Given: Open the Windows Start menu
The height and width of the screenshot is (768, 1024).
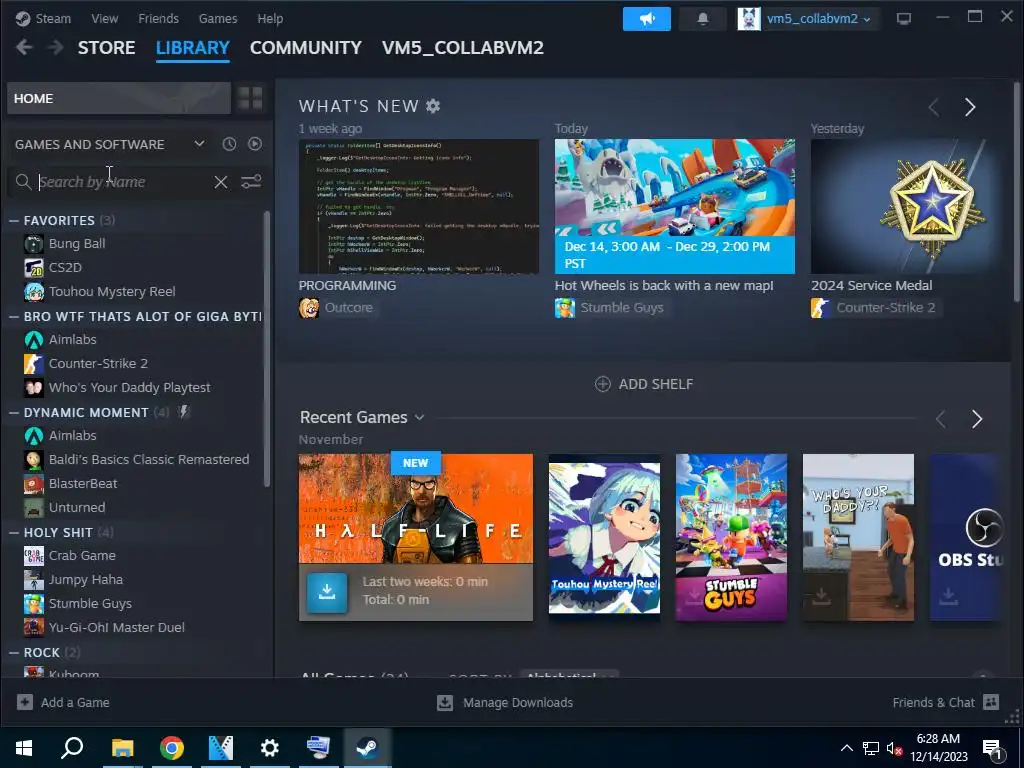Looking at the screenshot, I should (24, 748).
